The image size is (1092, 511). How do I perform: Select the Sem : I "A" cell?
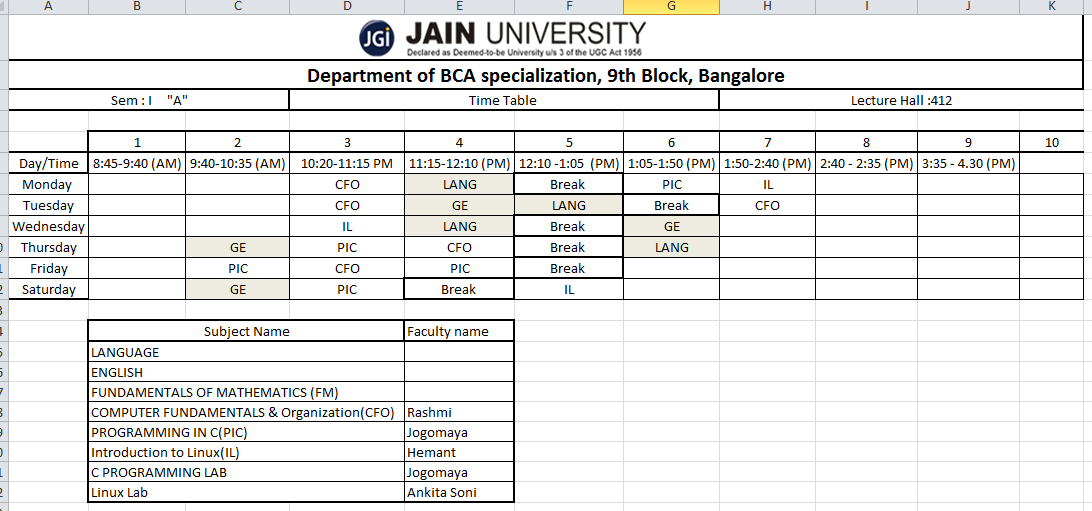pyautogui.click(x=149, y=100)
